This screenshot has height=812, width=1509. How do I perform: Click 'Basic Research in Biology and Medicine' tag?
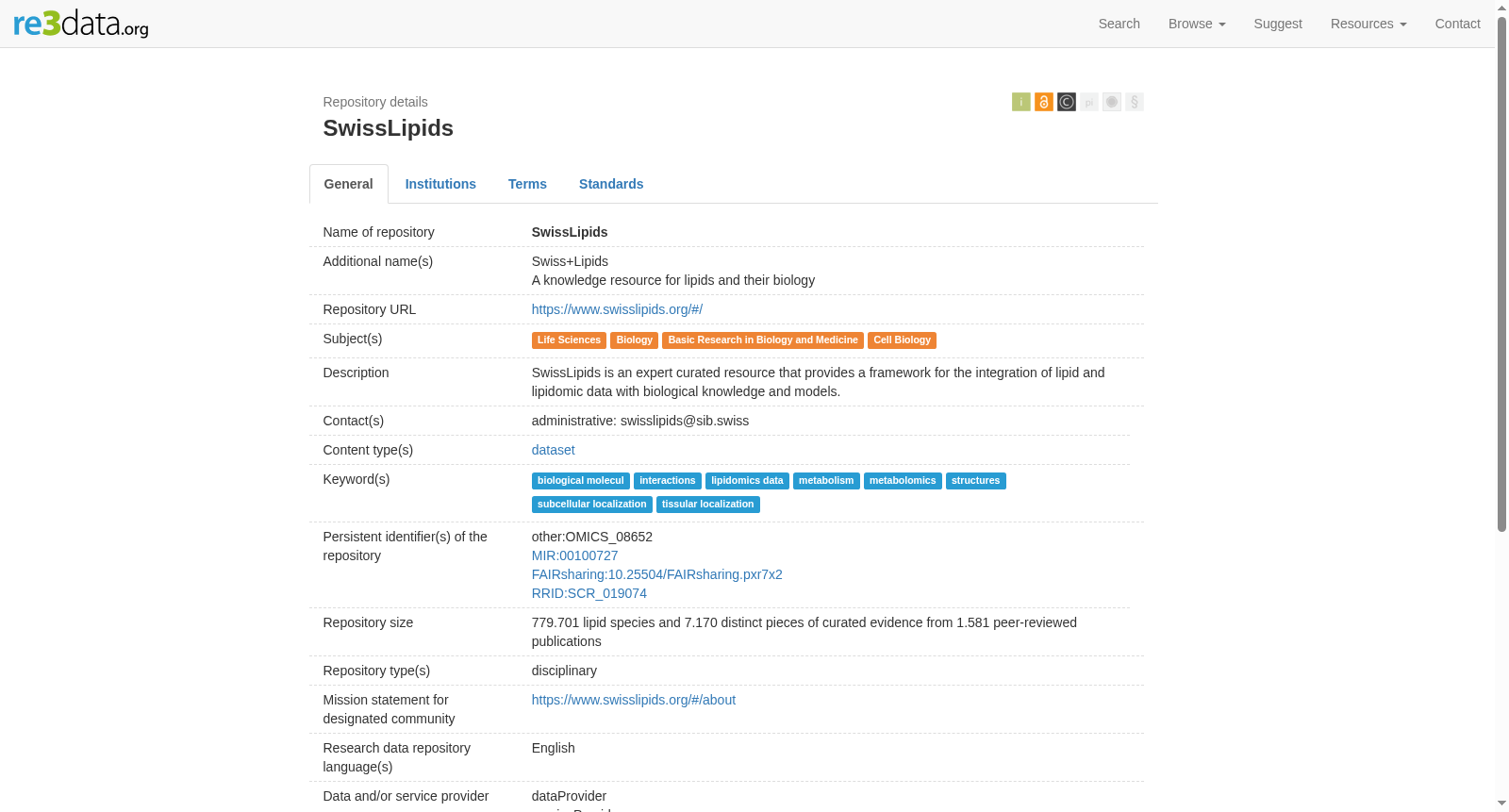763,340
